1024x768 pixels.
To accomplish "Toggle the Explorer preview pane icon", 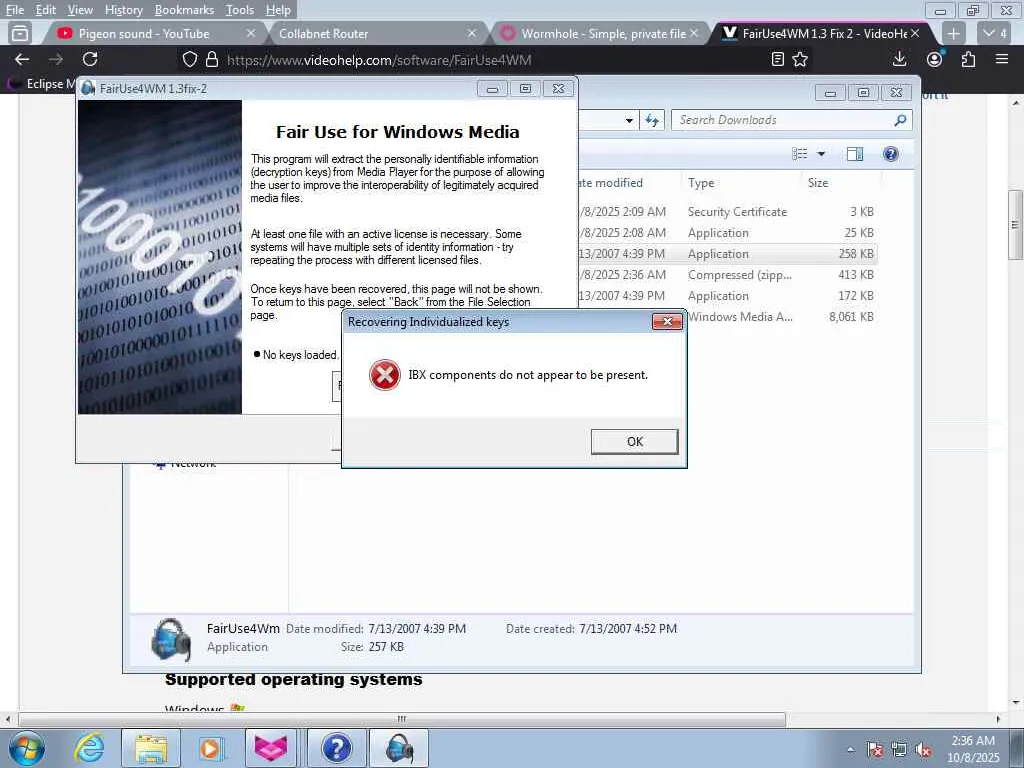I will 855,153.
